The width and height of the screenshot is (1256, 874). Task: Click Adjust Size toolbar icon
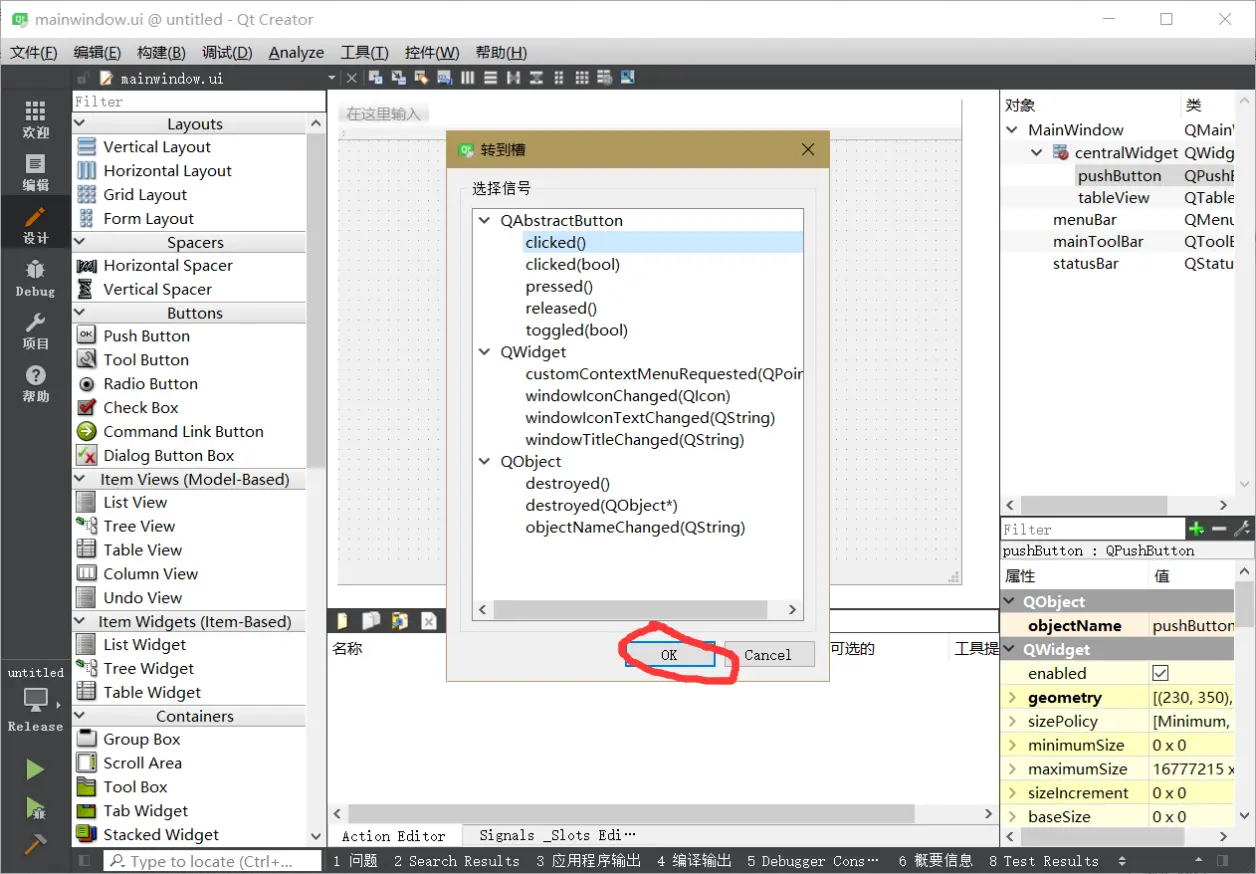pos(627,78)
